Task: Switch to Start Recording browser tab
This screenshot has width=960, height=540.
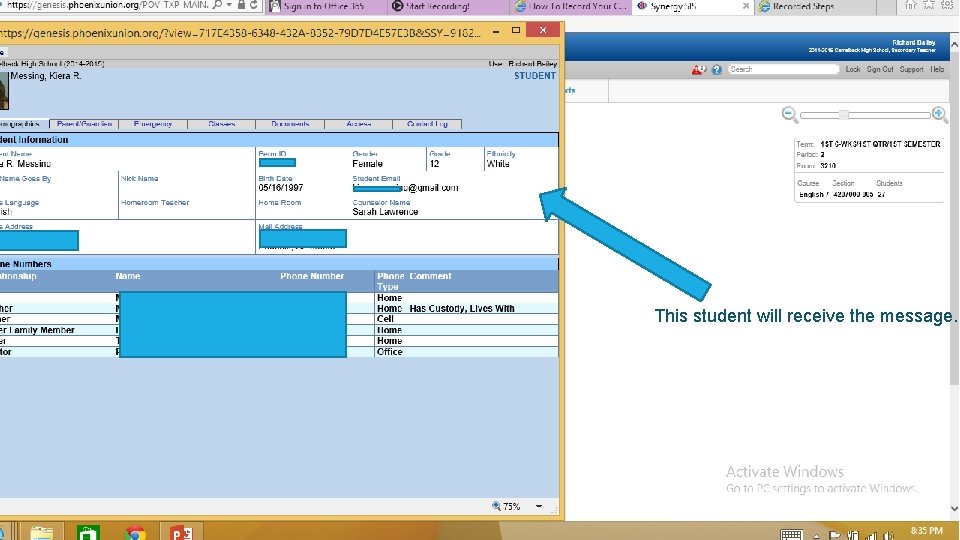Action: (447, 6)
